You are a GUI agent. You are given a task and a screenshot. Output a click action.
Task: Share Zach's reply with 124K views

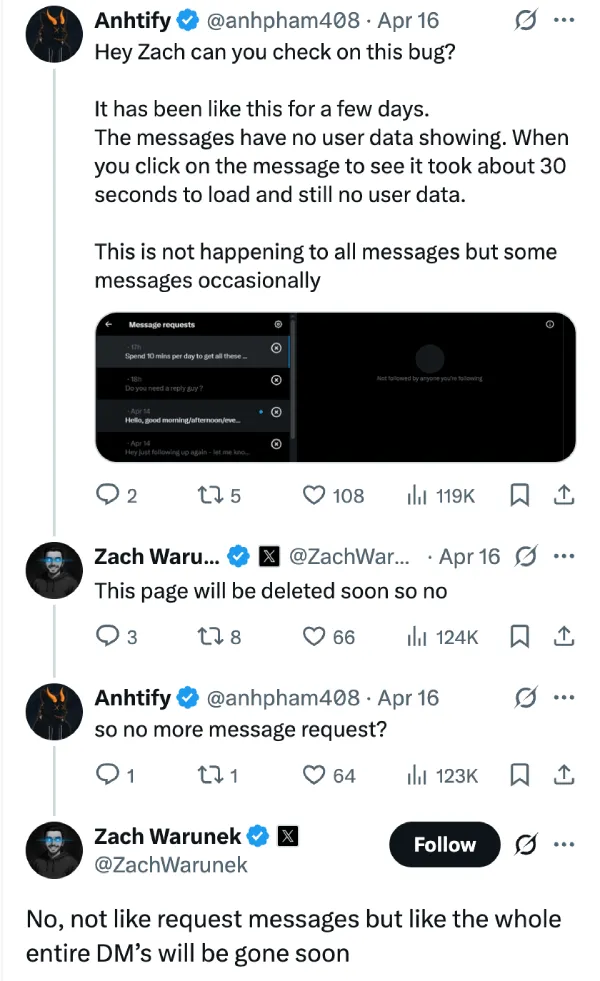[x=563, y=636]
